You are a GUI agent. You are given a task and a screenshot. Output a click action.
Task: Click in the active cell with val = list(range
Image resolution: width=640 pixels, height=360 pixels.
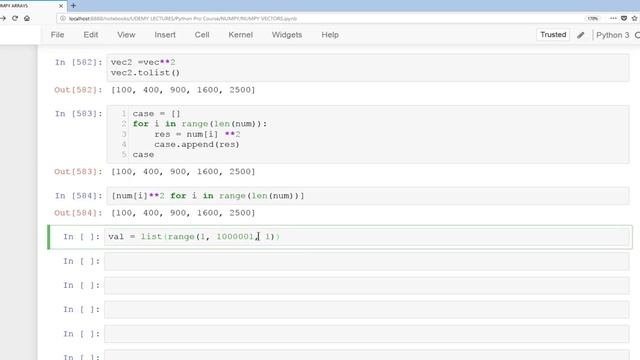click(366, 237)
